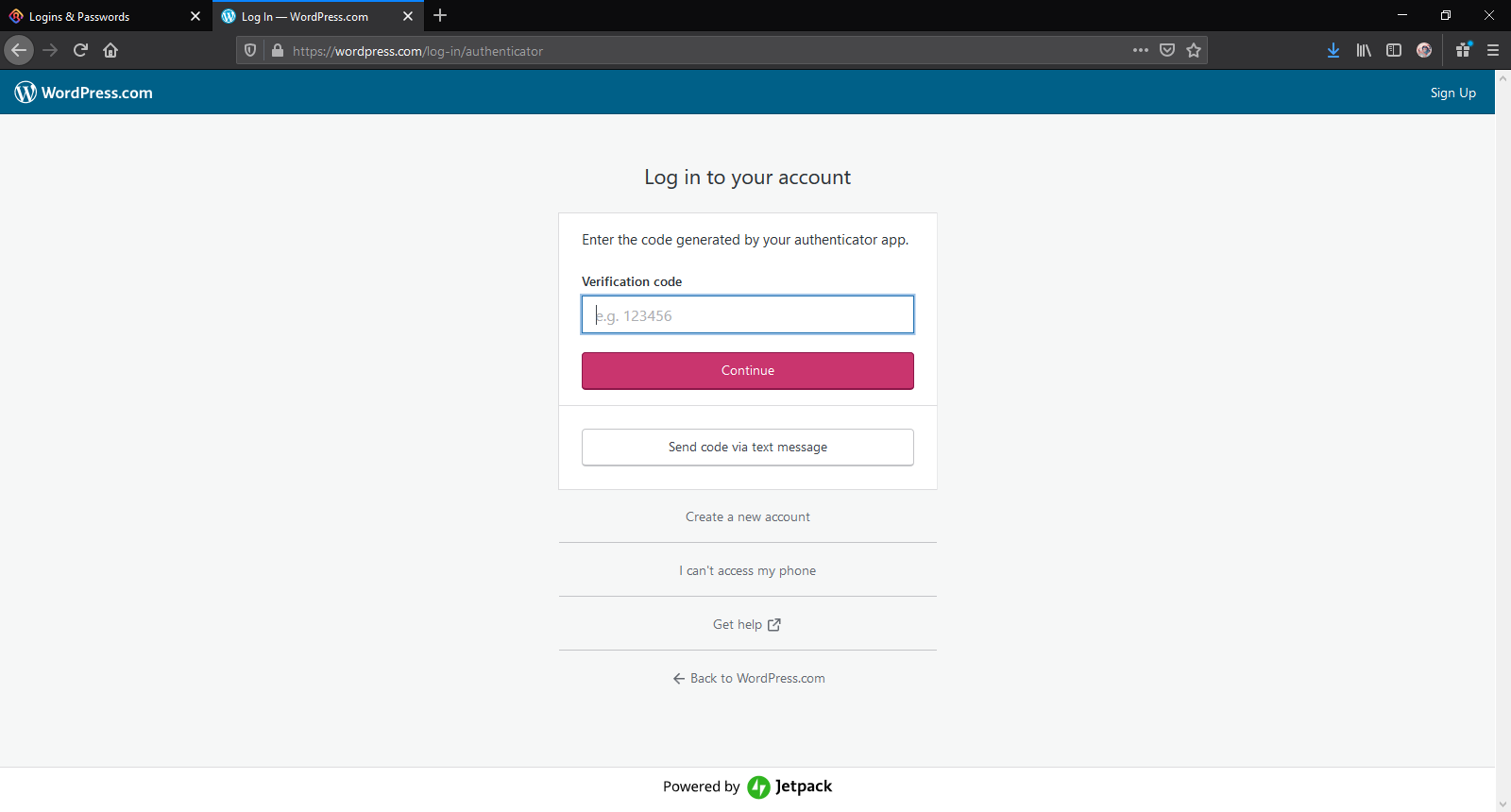Image resolution: width=1511 pixels, height=812 pixels.
Task: Toggle the sidebar view
Action: click(x=1394, y=50)
